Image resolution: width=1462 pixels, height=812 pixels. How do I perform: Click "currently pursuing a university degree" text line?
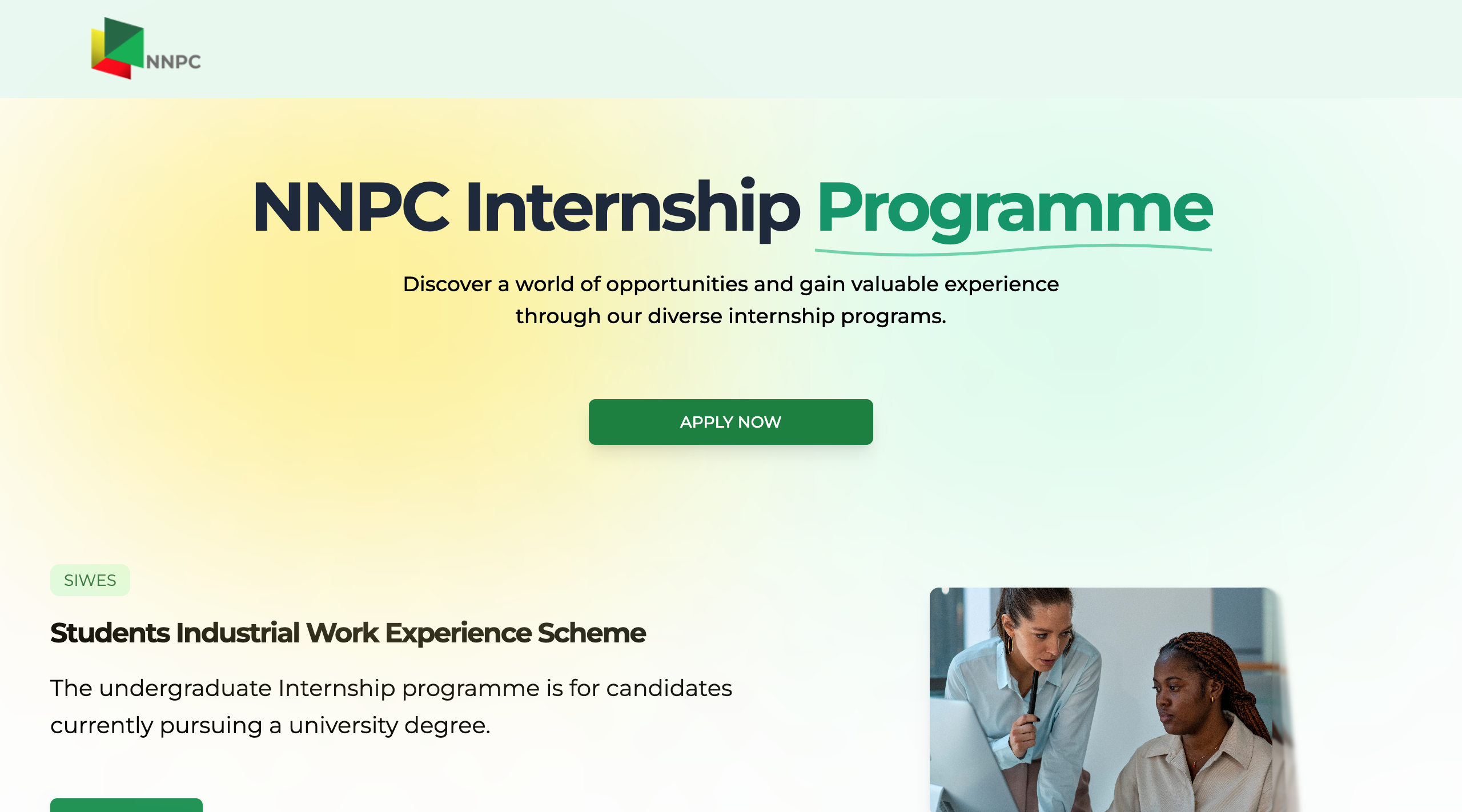pos(270,725)
